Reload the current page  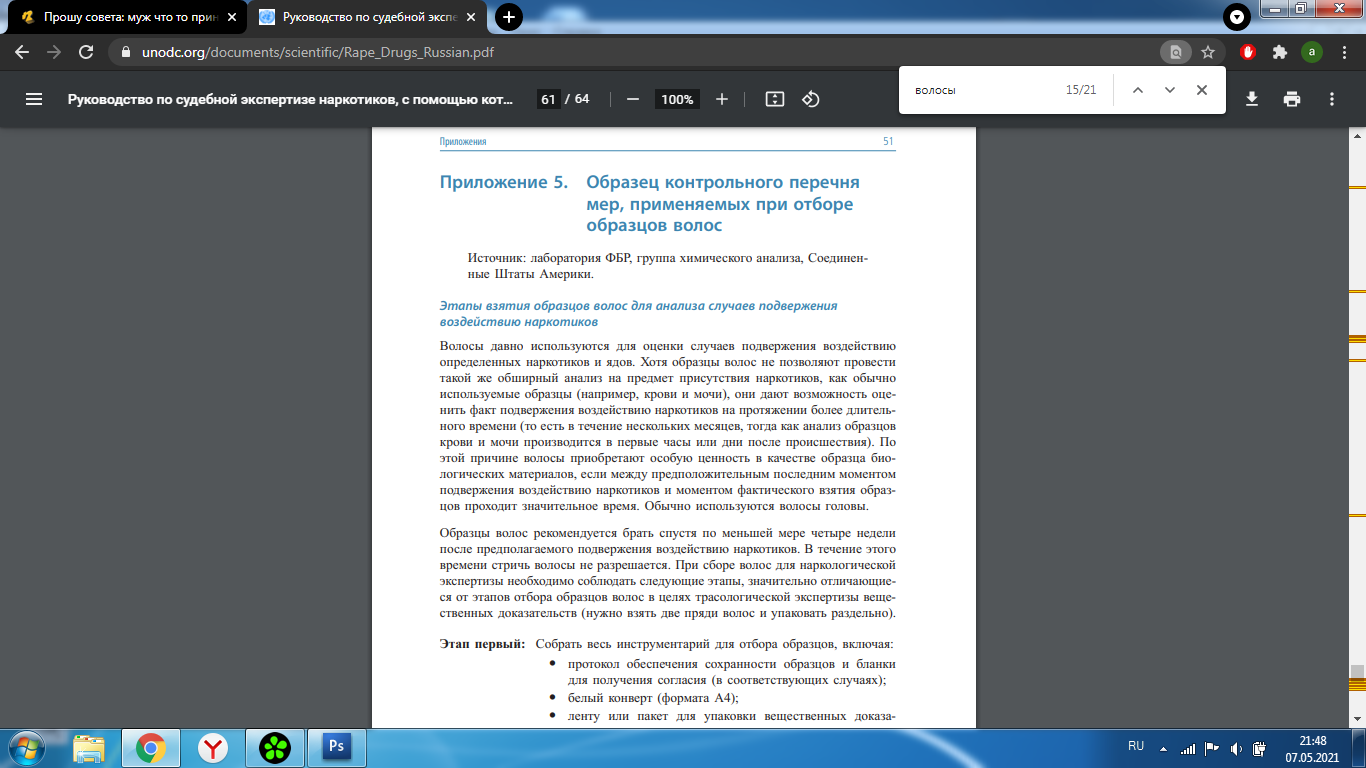point(86,52)
